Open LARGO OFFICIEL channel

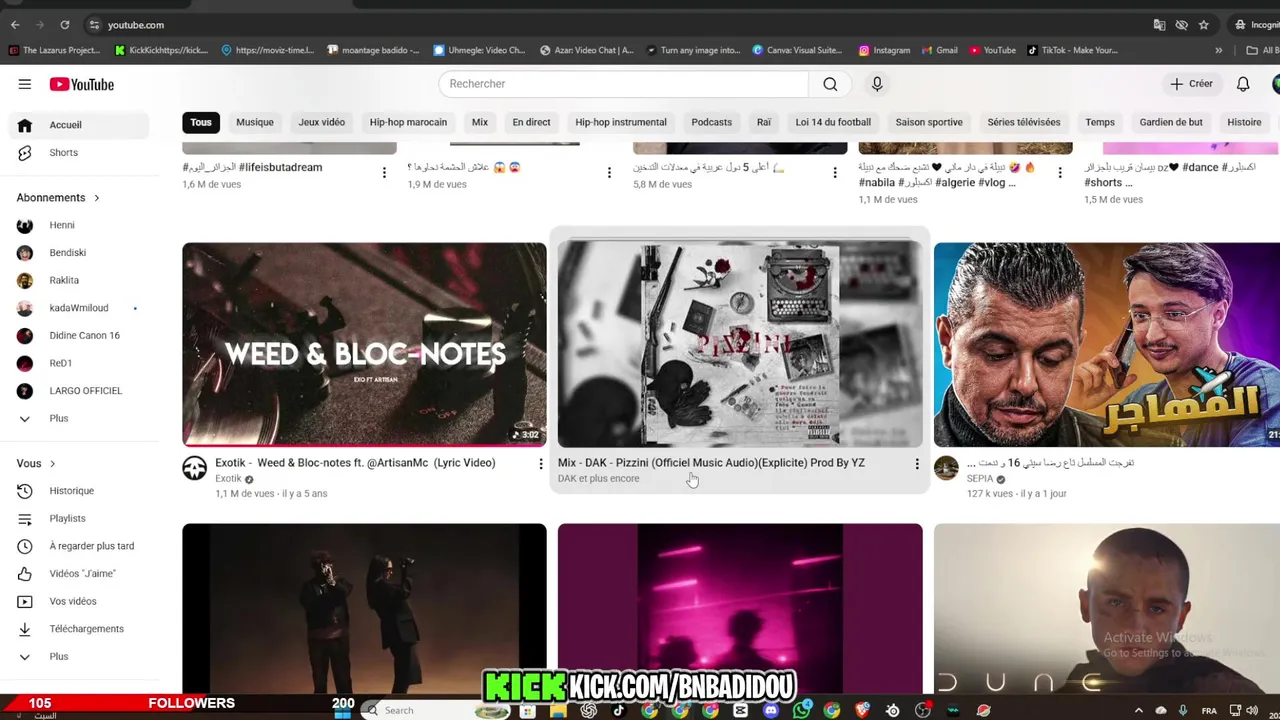click(x=79, y=391)
